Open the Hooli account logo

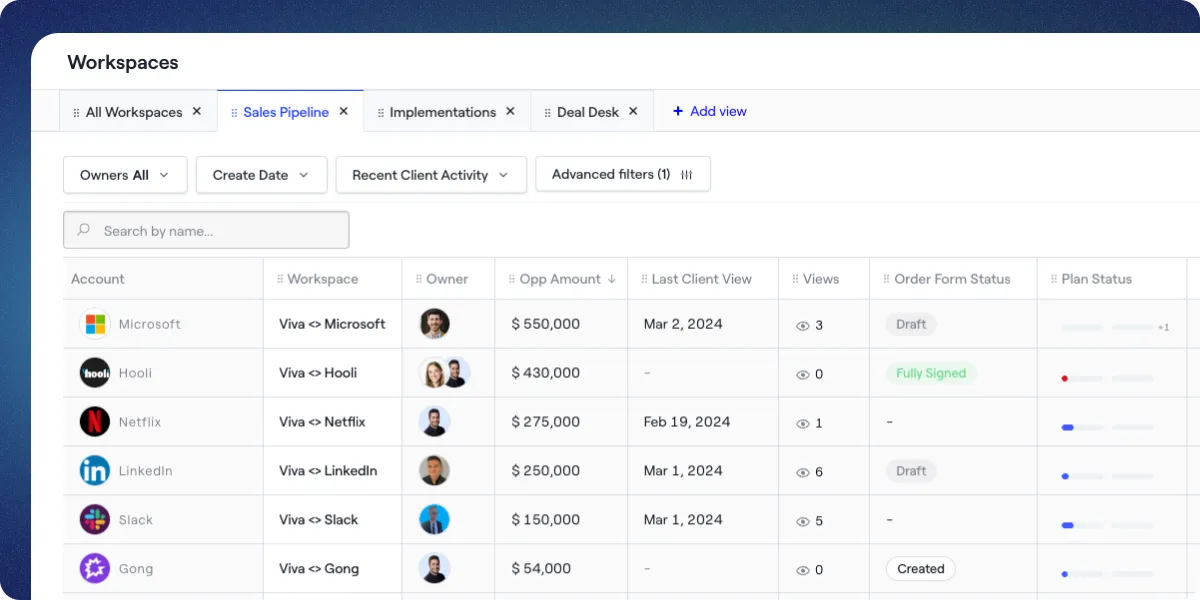pos(95,373)
